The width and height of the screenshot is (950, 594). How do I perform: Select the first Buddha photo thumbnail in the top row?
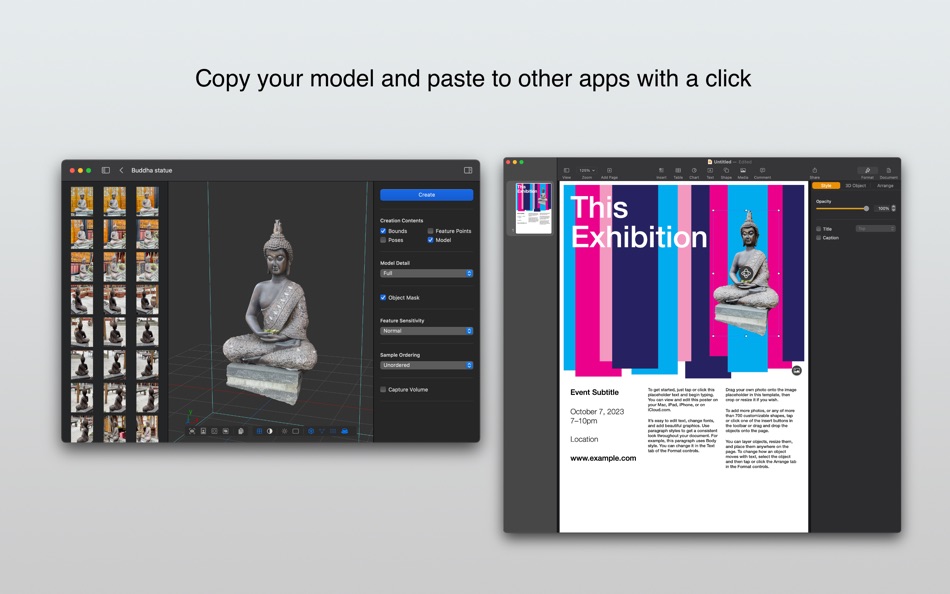(82, 201)
